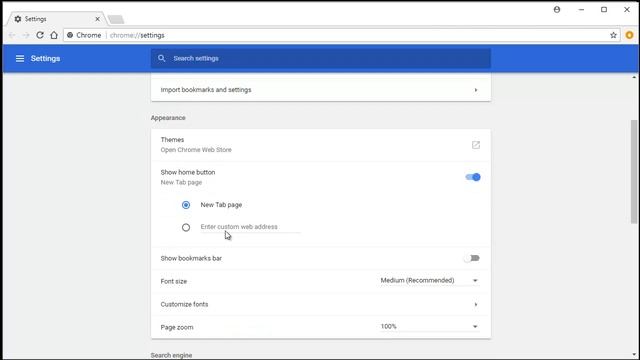Click the page vertical scrollbar thumb

tap(633, 171)
